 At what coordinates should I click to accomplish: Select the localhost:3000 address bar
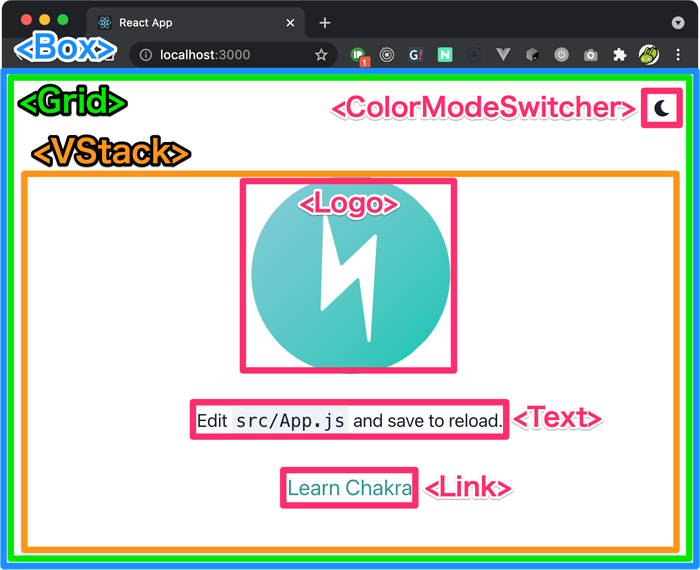(233, 55)
